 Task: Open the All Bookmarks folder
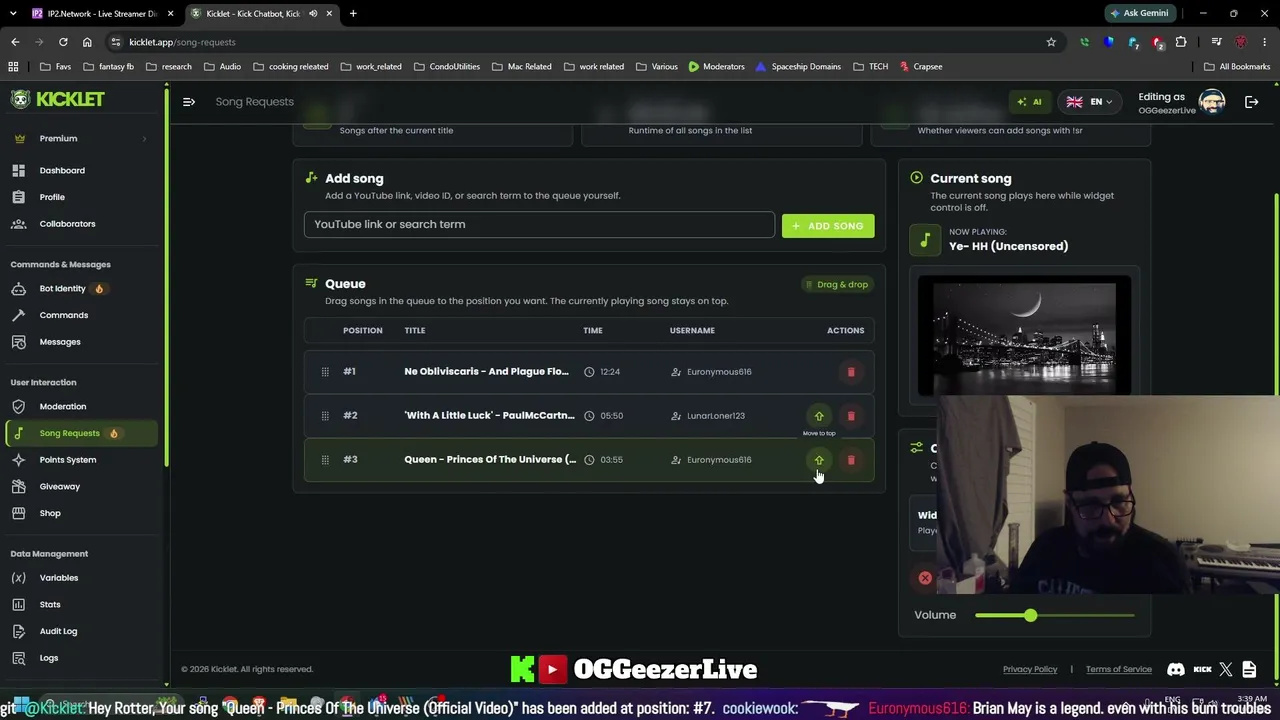coord(1237,67)
